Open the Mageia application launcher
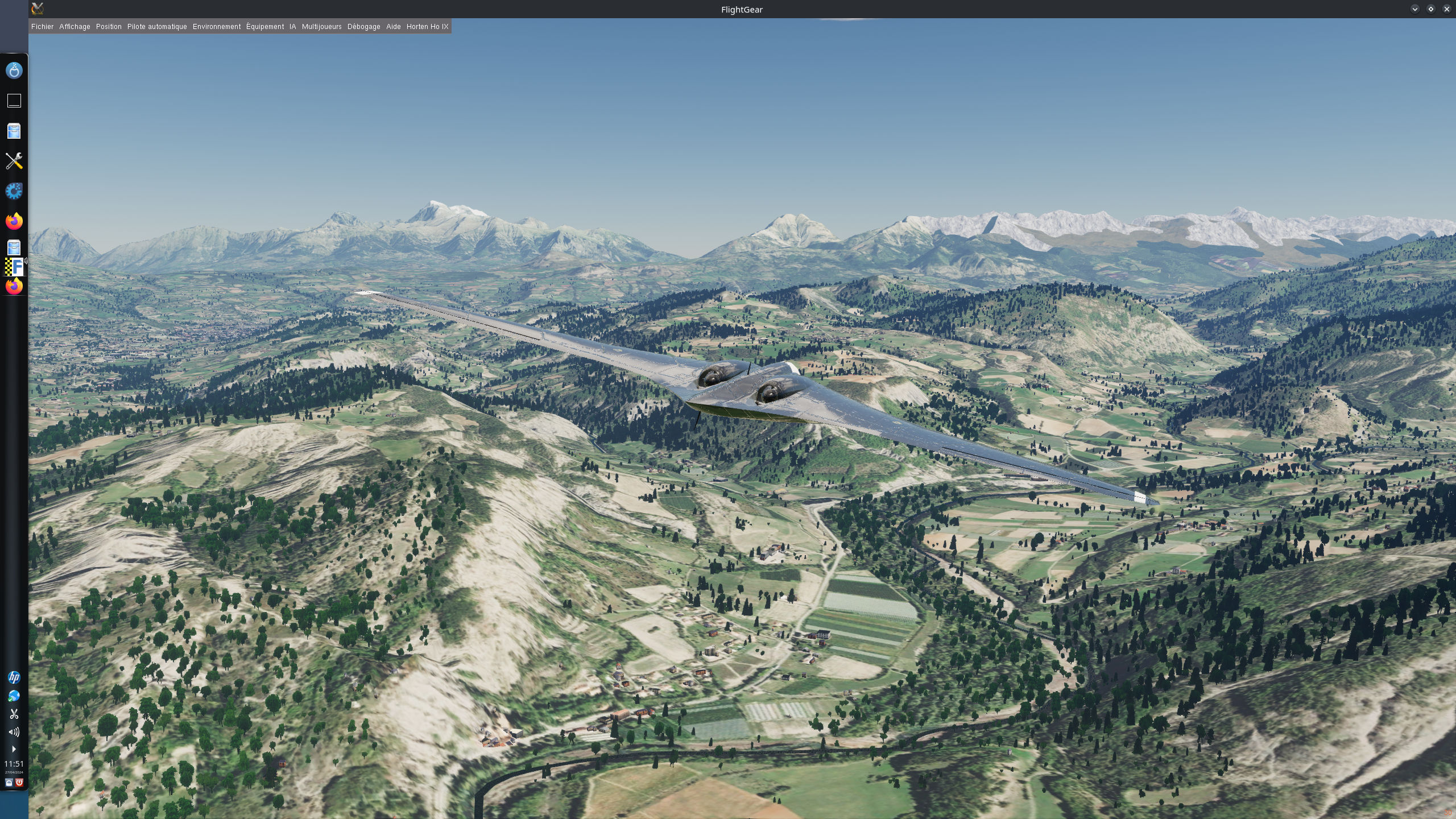Viewport: 1456px width, 819px height. tap(14, 71)
